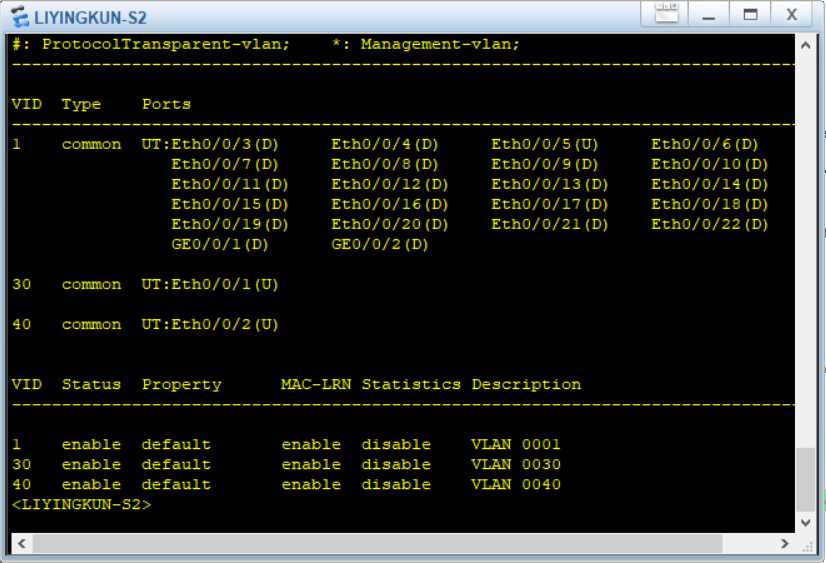The height and width of the screenshot is (563, 826).
Task: Close the LIYINGKUN-S2 terminal window
Action: 792,15
